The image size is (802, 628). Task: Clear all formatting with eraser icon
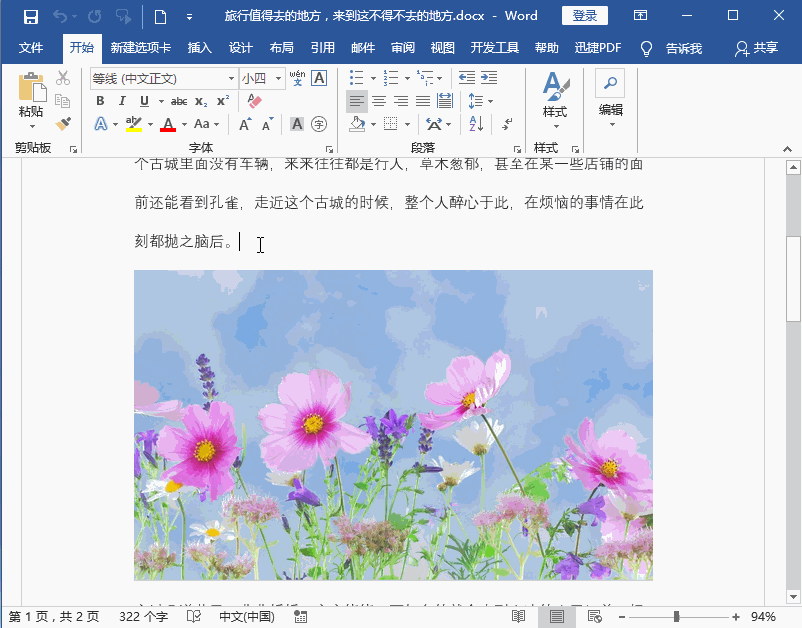pos(254,101)
